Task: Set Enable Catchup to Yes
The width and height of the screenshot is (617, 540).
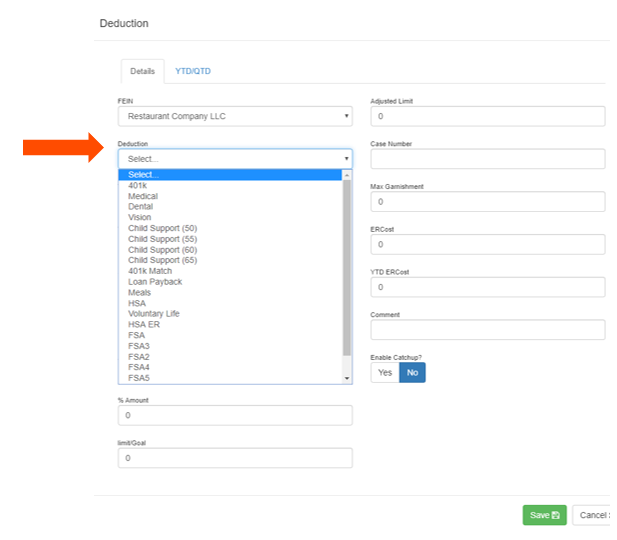Action: pos(385,373)
